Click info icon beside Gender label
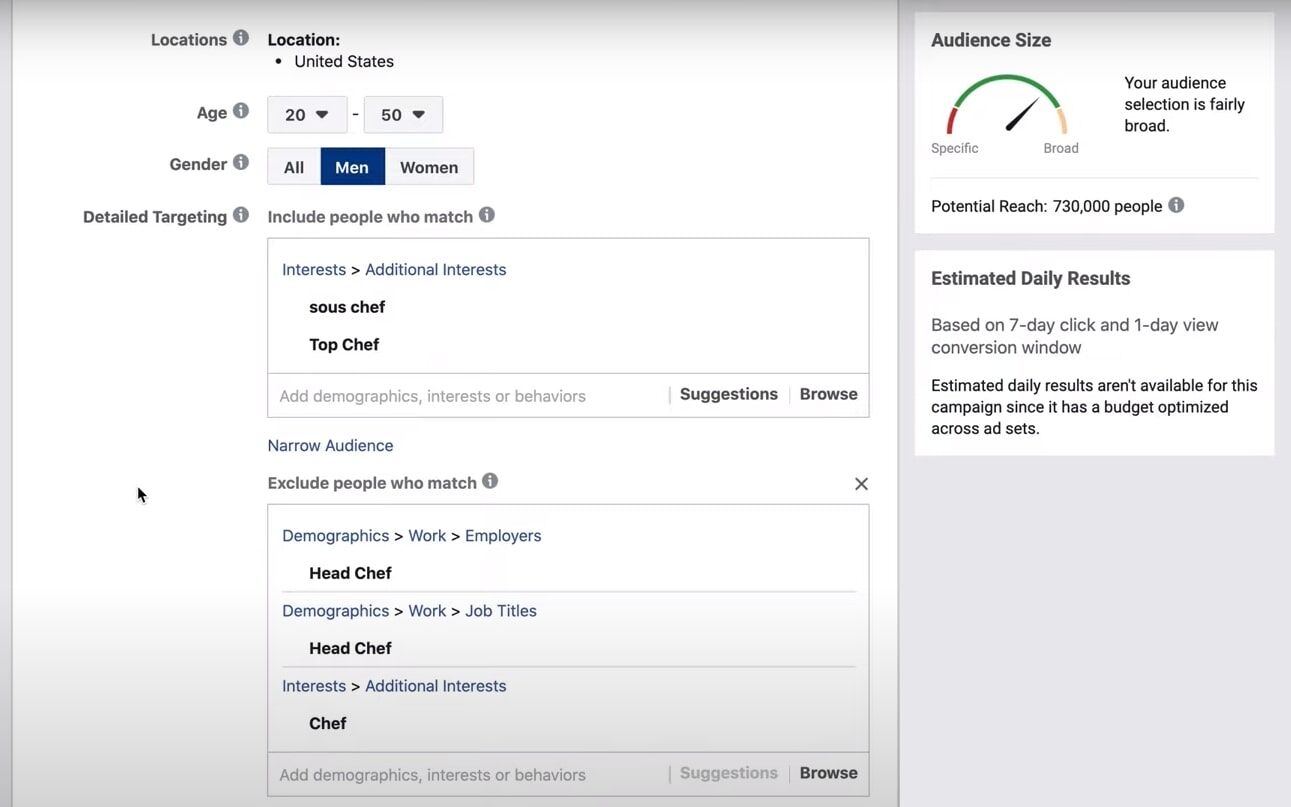 241,162
